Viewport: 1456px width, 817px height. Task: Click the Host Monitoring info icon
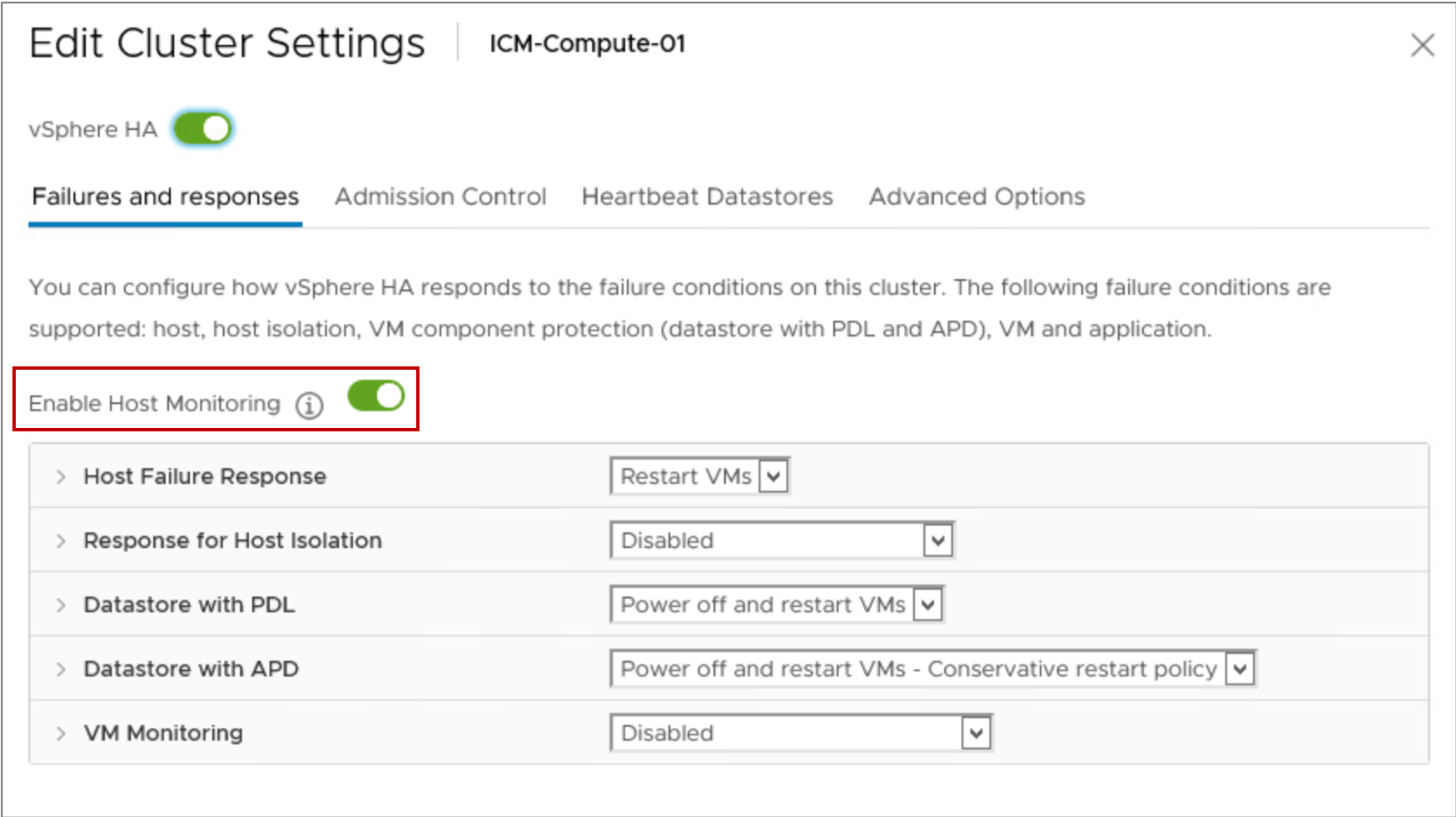tap(309, 406)
